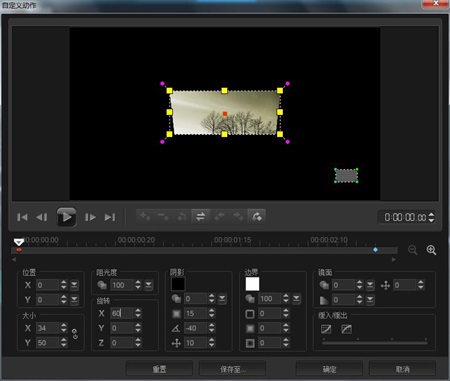Click the mirror distance stepper arrows

coord(421,285)
